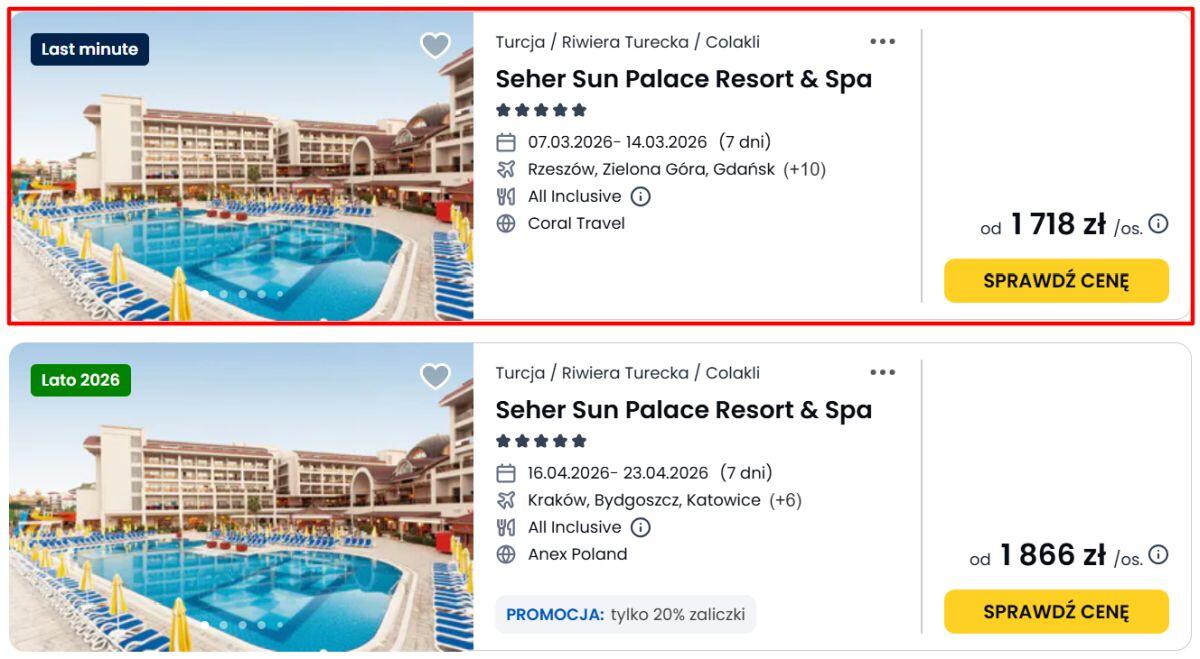
Task: Click airplane icon beside Kraków departures
Action: [506, 500]
